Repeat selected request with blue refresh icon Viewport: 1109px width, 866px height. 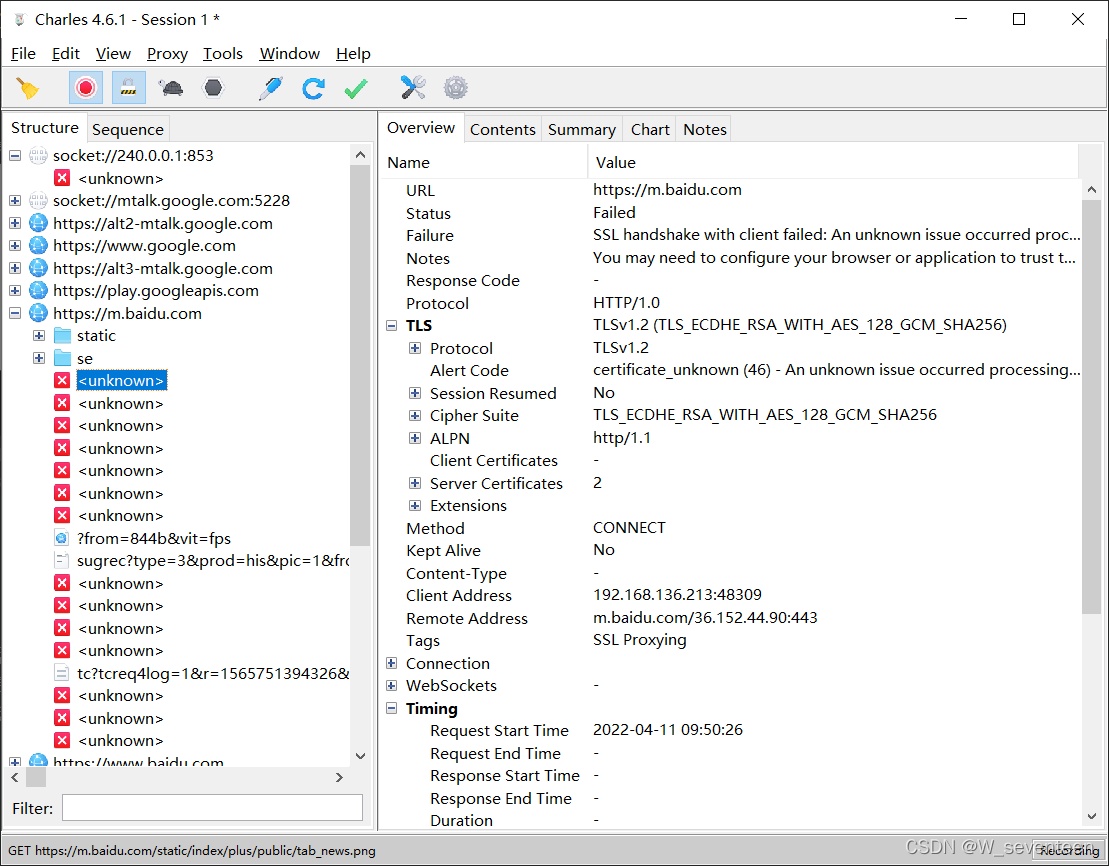pos(313,88)
